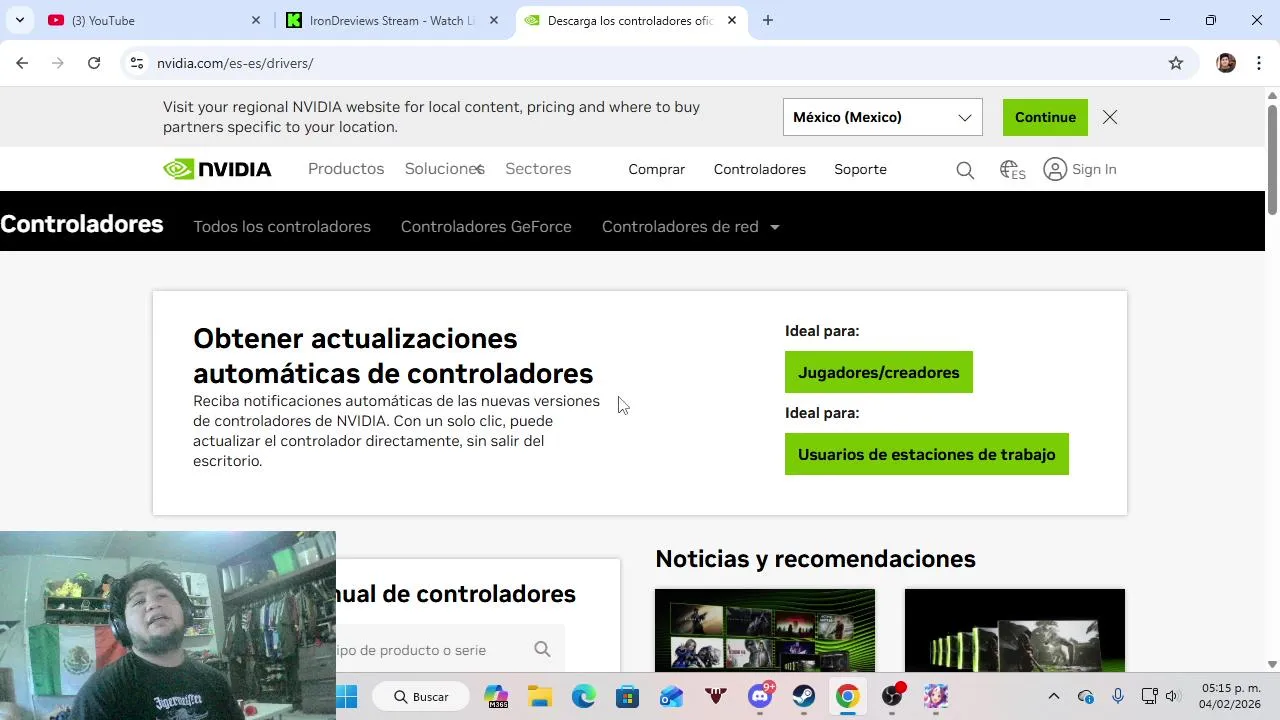Open OBS Studio from taskbar

click(892, 696)
